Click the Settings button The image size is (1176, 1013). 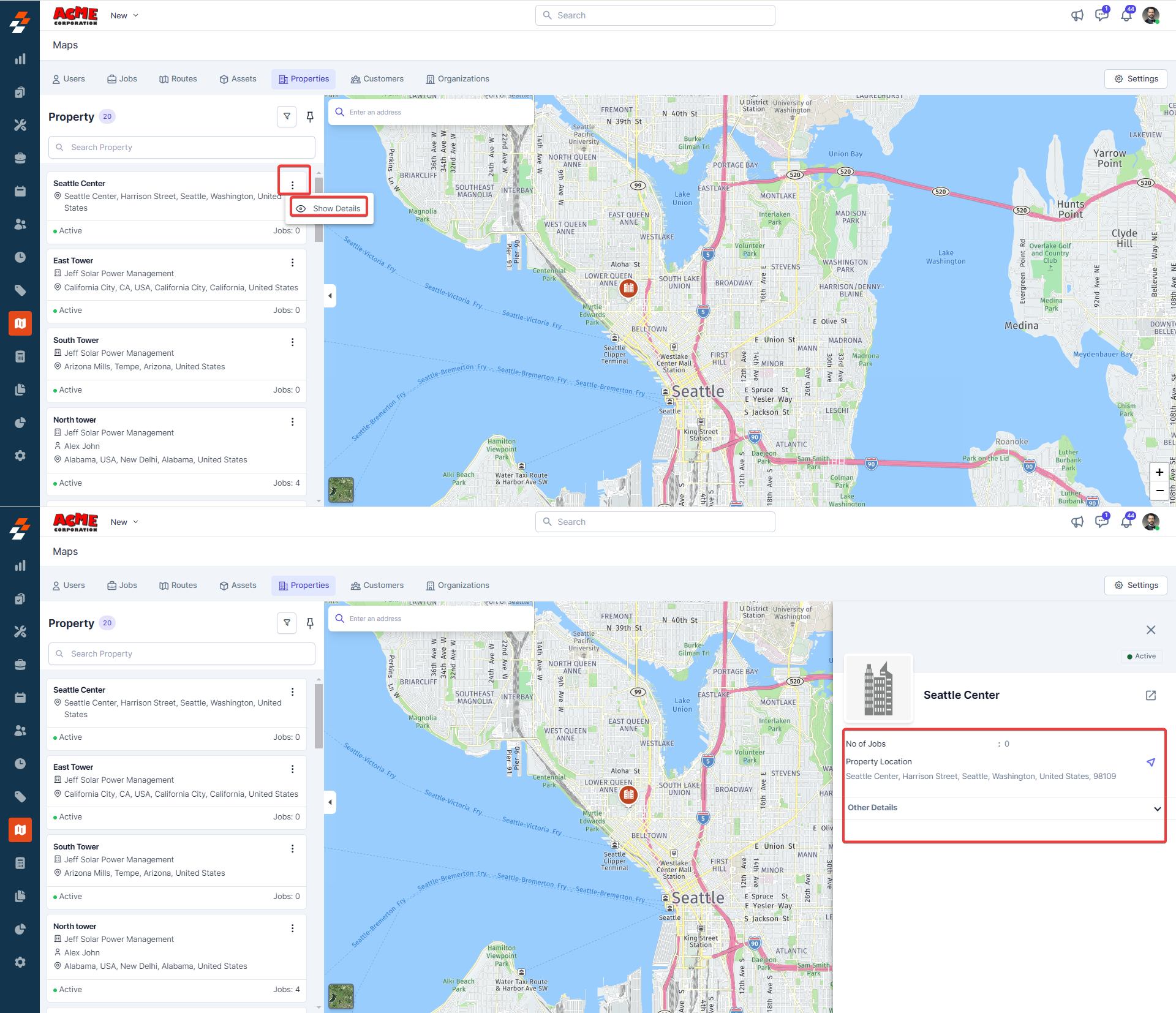coord(1136,79)
